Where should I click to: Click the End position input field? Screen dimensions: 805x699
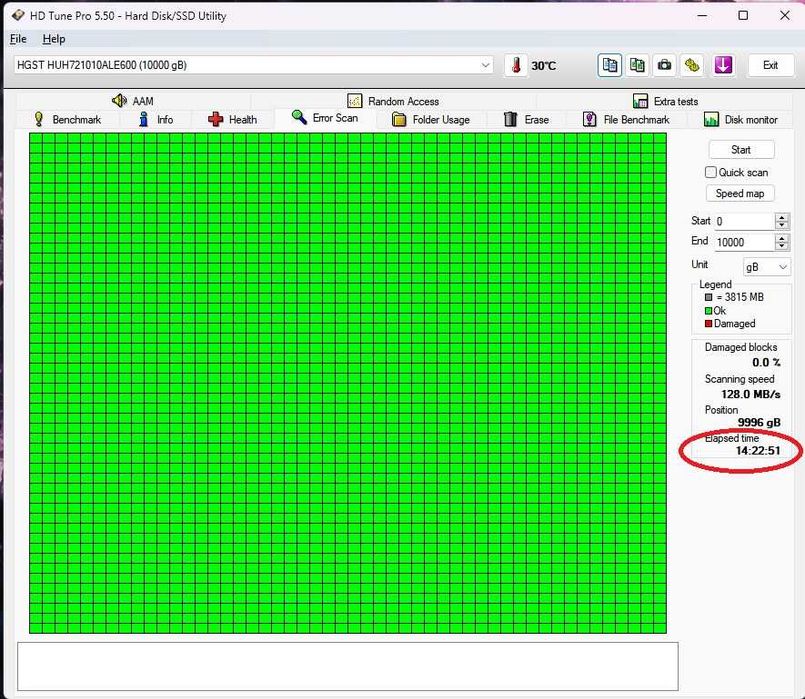tap(744, 242)
